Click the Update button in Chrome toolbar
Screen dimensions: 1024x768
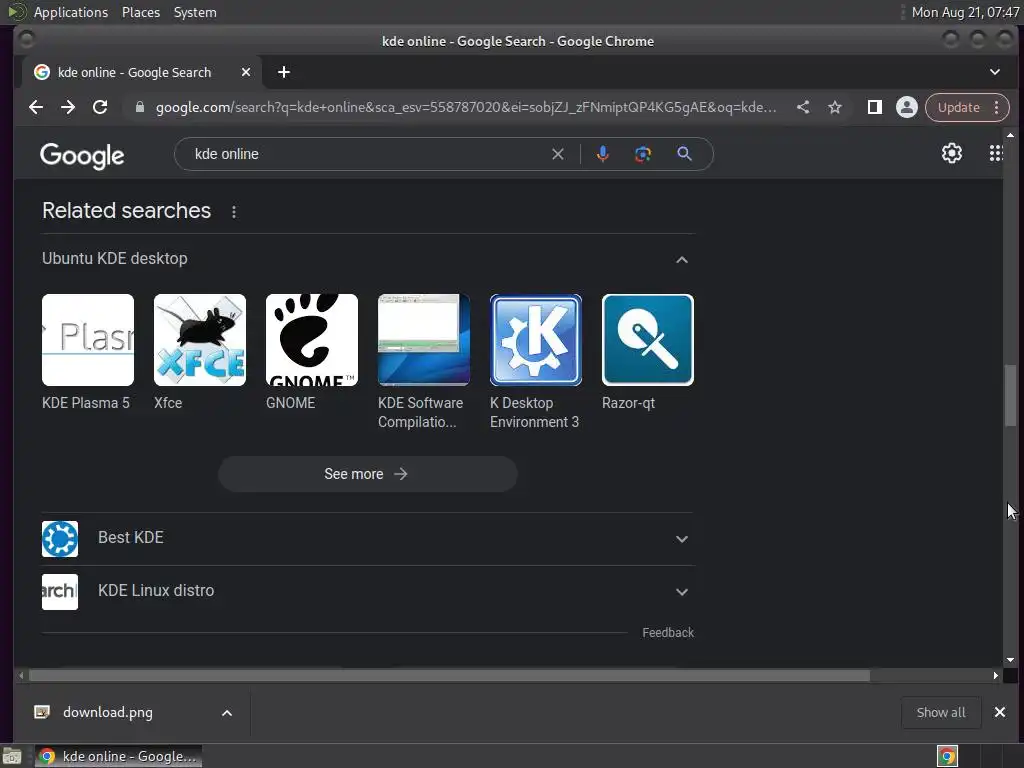(959, 107)
